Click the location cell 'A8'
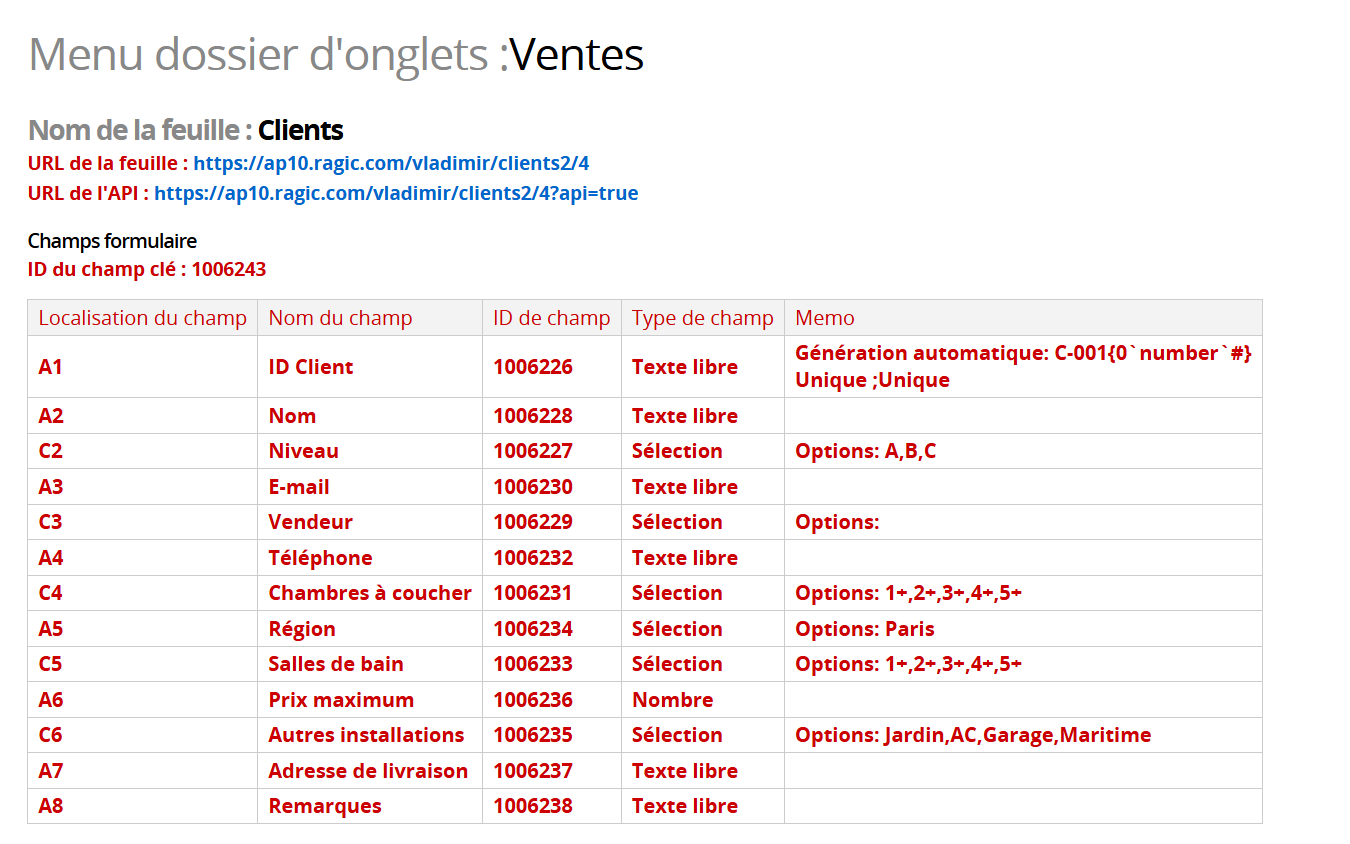The width and height of the screenshot is (1350, 844). pos(142,806)
